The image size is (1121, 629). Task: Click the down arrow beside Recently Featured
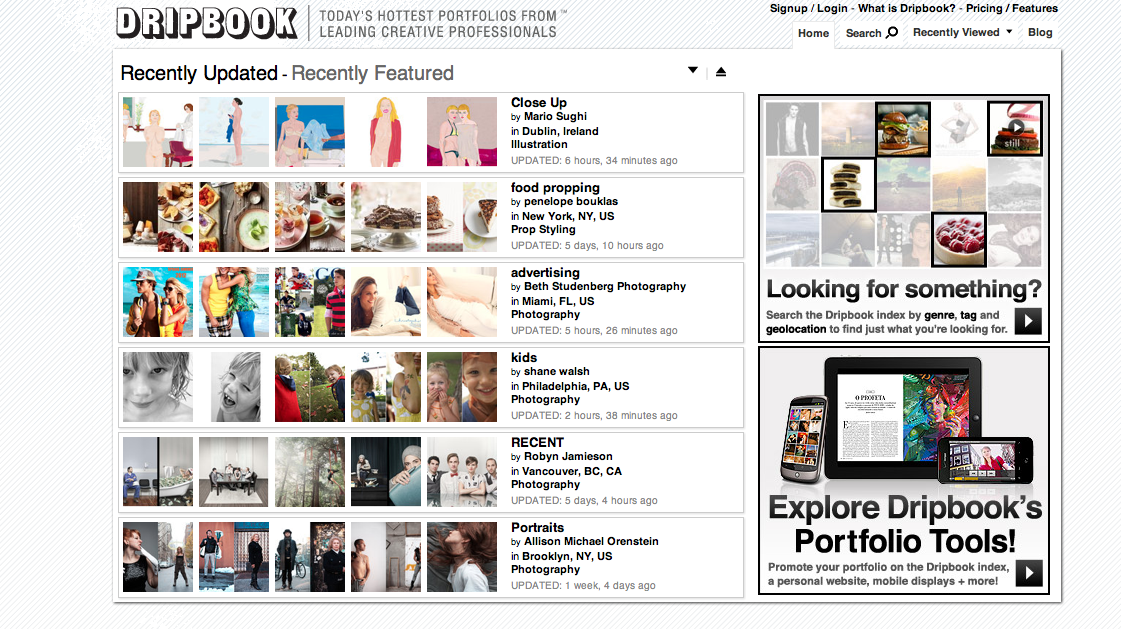[693, 70]
